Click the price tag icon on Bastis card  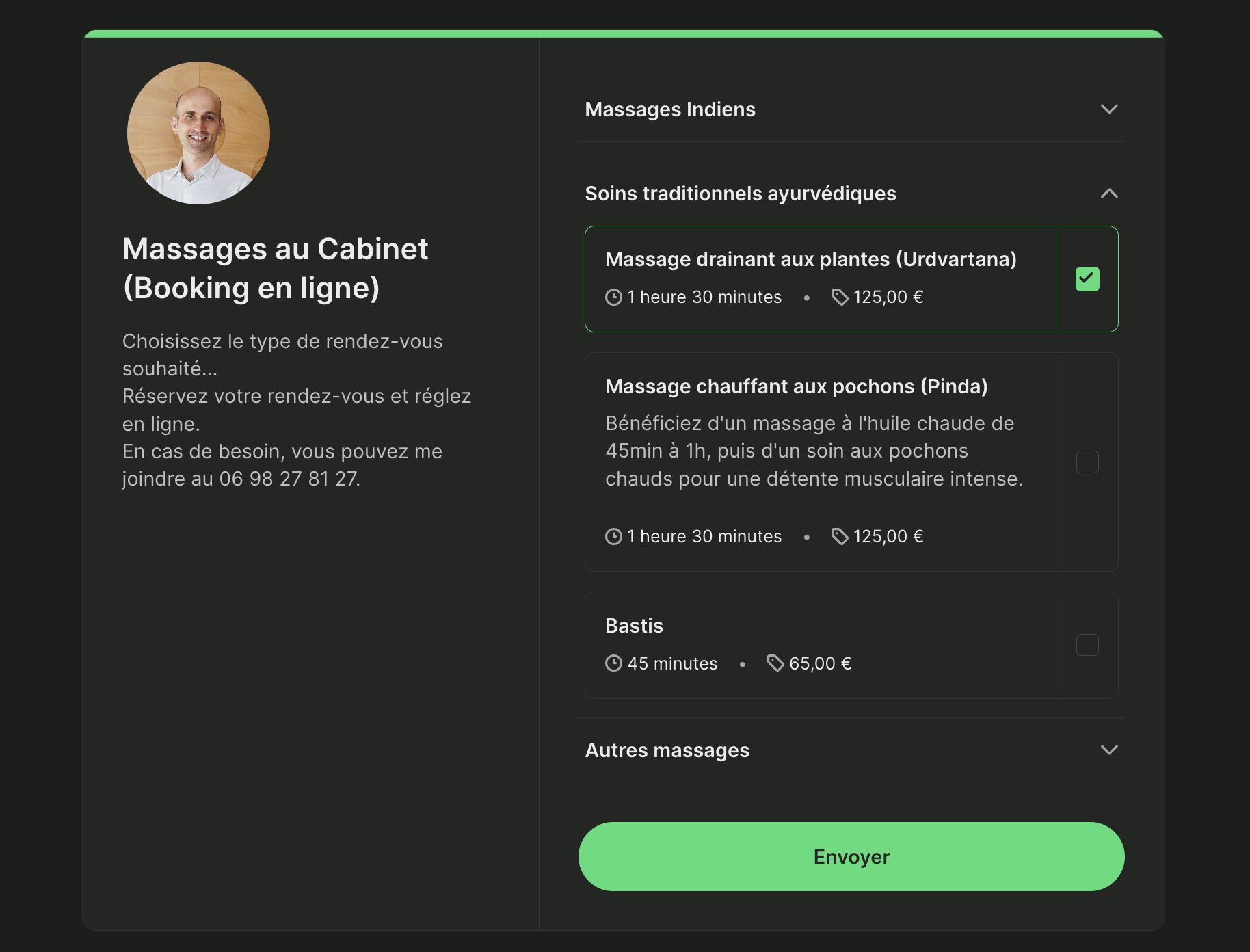pos(775,663)
